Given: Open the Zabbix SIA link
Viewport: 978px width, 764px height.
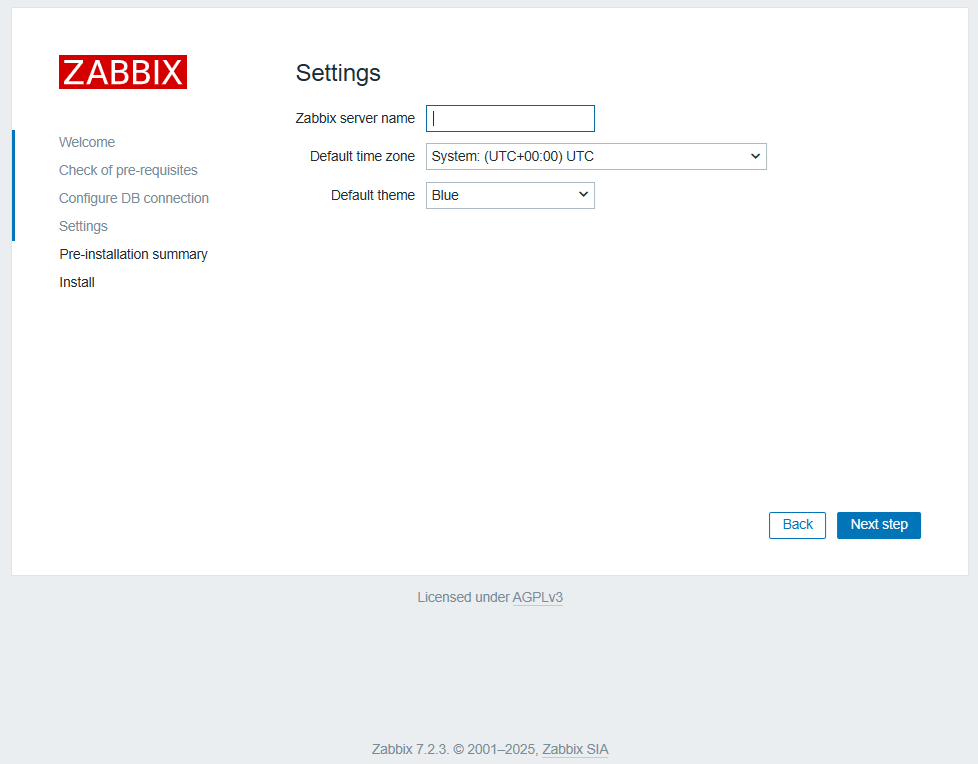Looking at the screenshot, I should [575, 749].
